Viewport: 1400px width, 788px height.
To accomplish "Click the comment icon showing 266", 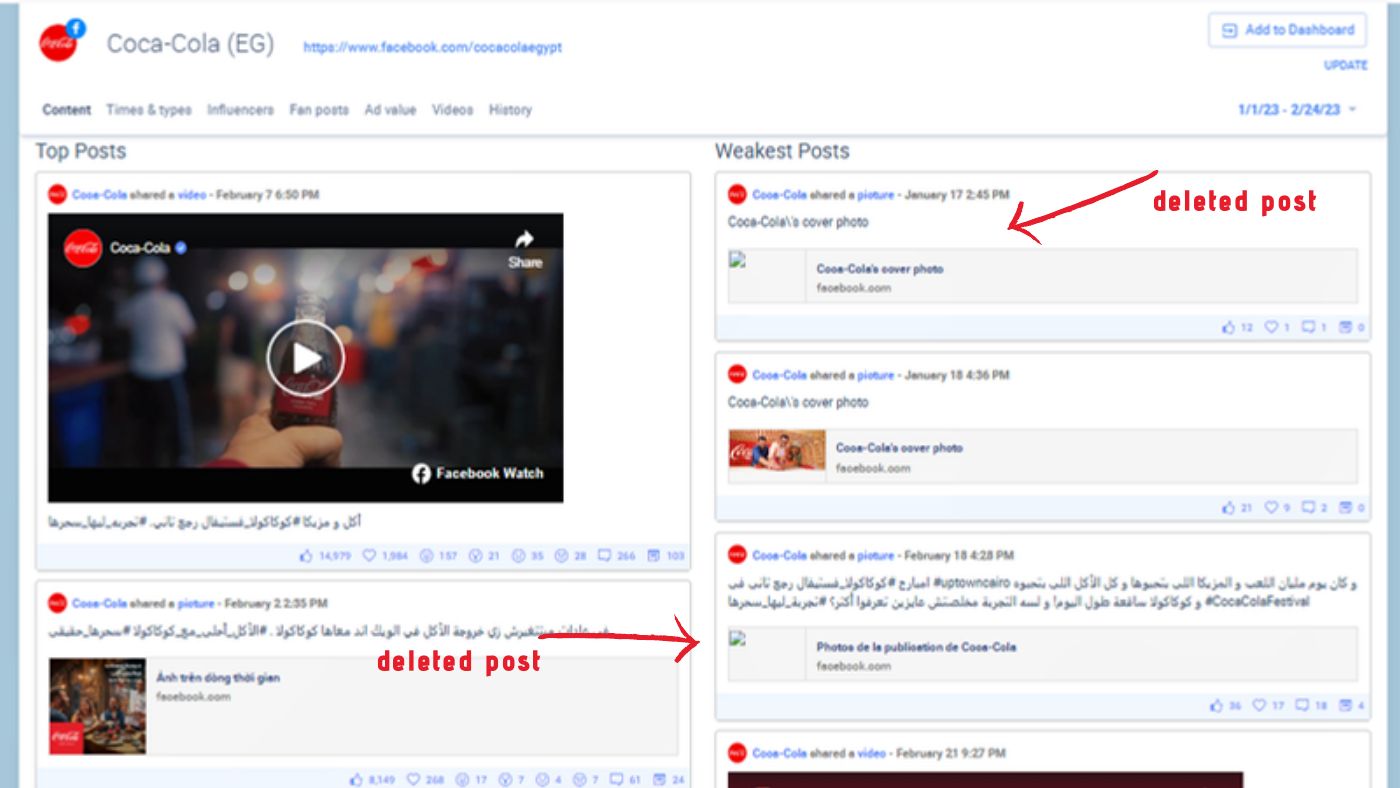I will click(604, 556).
